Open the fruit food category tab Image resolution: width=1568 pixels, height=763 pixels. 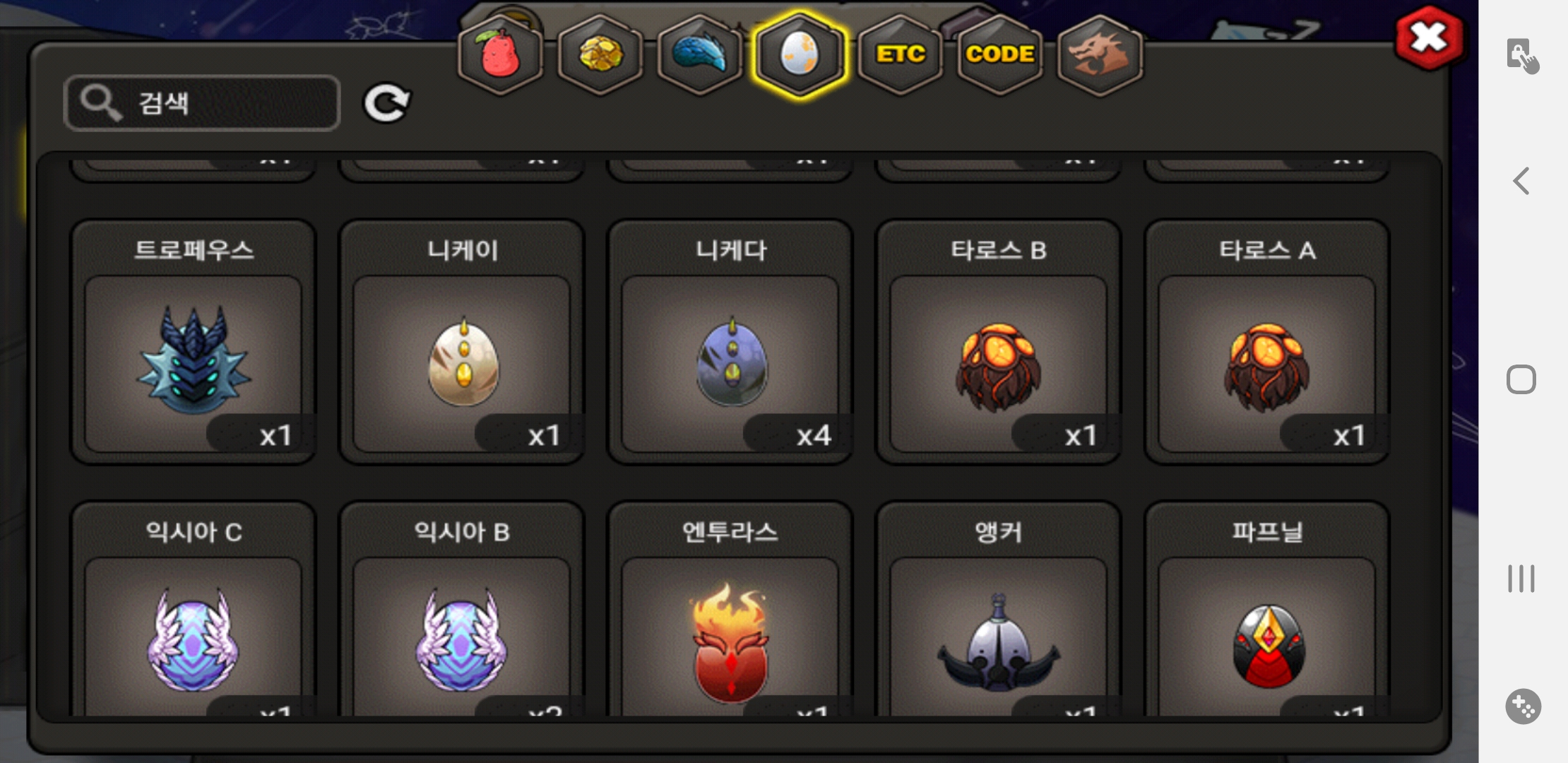(500, 54)
